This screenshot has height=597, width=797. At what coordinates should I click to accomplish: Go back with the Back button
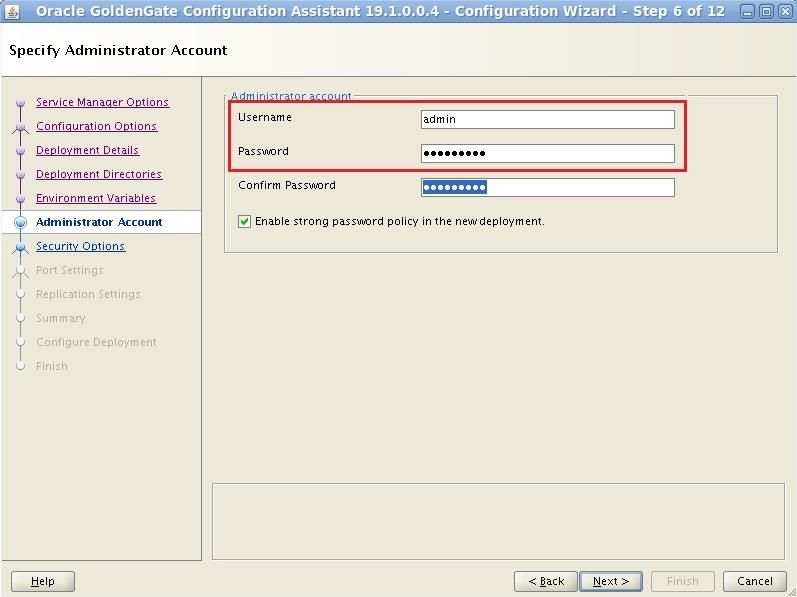(545, 581)
